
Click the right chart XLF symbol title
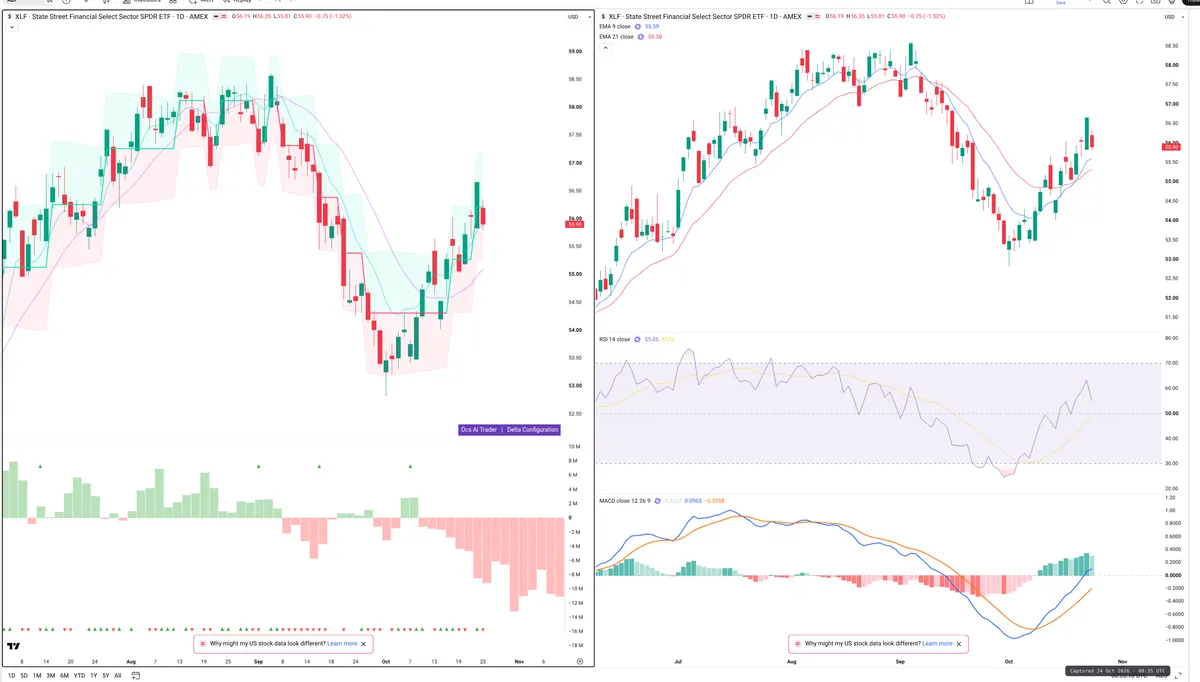[705, 16]
